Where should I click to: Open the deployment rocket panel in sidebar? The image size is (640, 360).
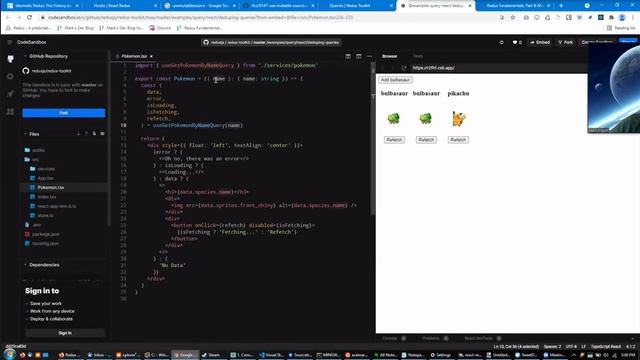pyautogui.click(x=10, y=93)
